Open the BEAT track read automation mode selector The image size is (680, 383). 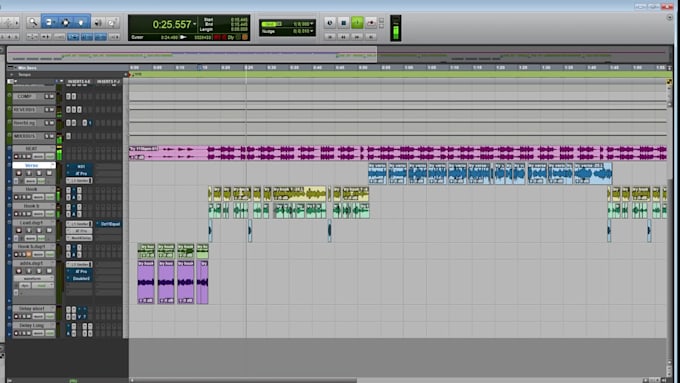click(50, 157)
